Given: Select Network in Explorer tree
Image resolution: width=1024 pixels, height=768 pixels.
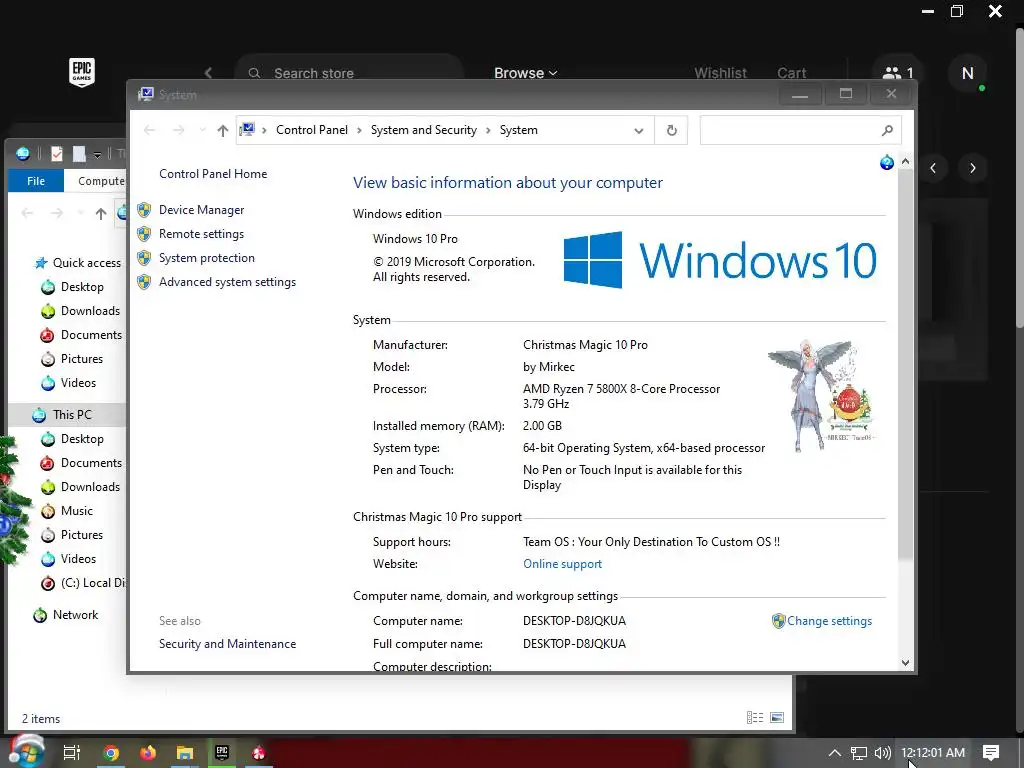Looking at the screenshot, I should tap(75, 615).
